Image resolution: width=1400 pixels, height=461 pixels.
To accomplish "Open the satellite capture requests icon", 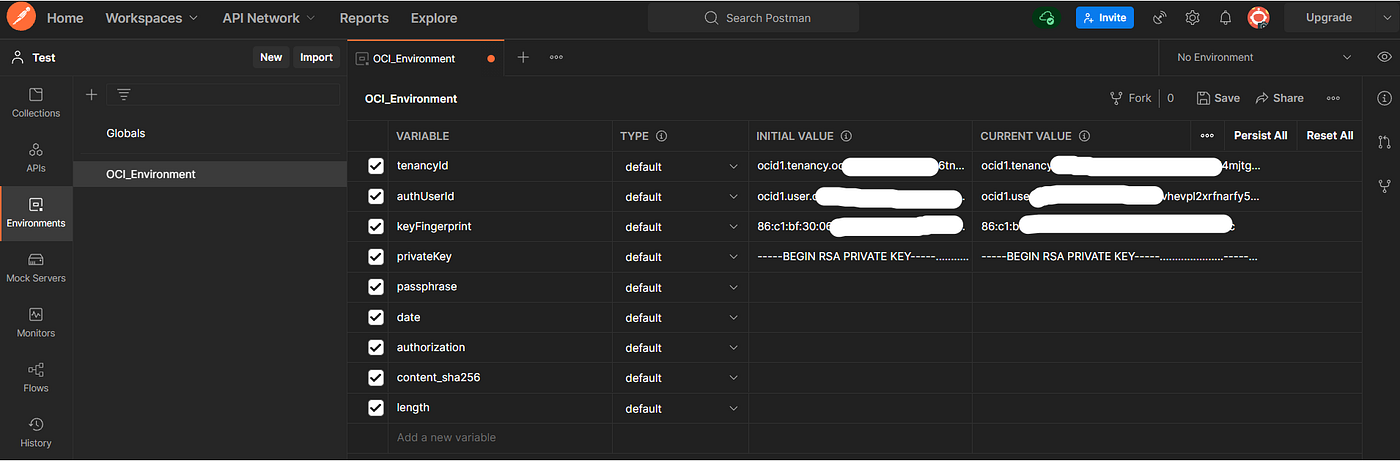I will pos(1160,18).
